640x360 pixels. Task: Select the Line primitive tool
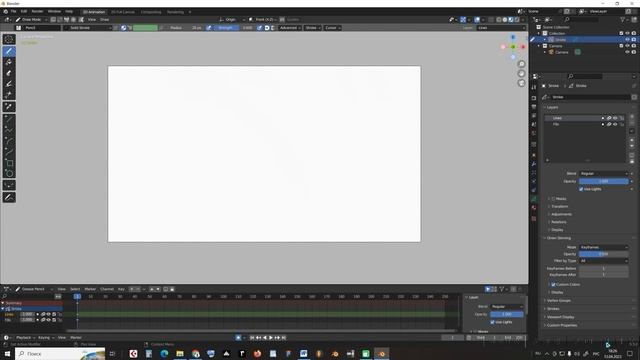pos(9,119)
